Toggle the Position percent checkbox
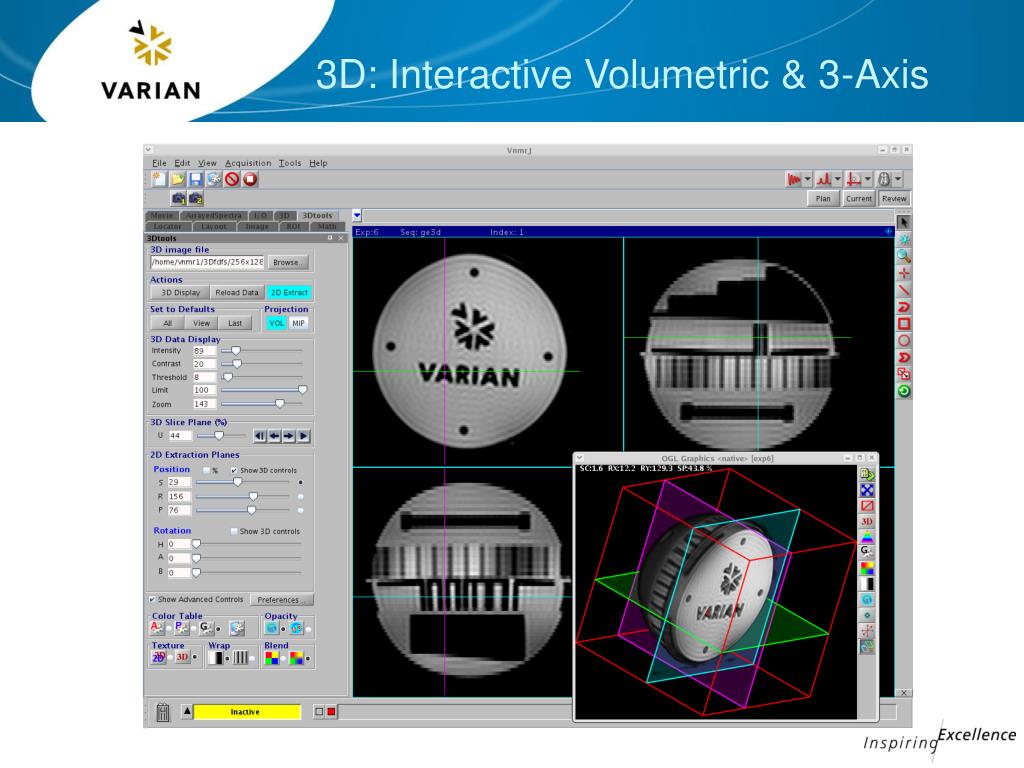The height and width of the screenshot is (768, 1024). pyautogui.click(x=206, y=470)
